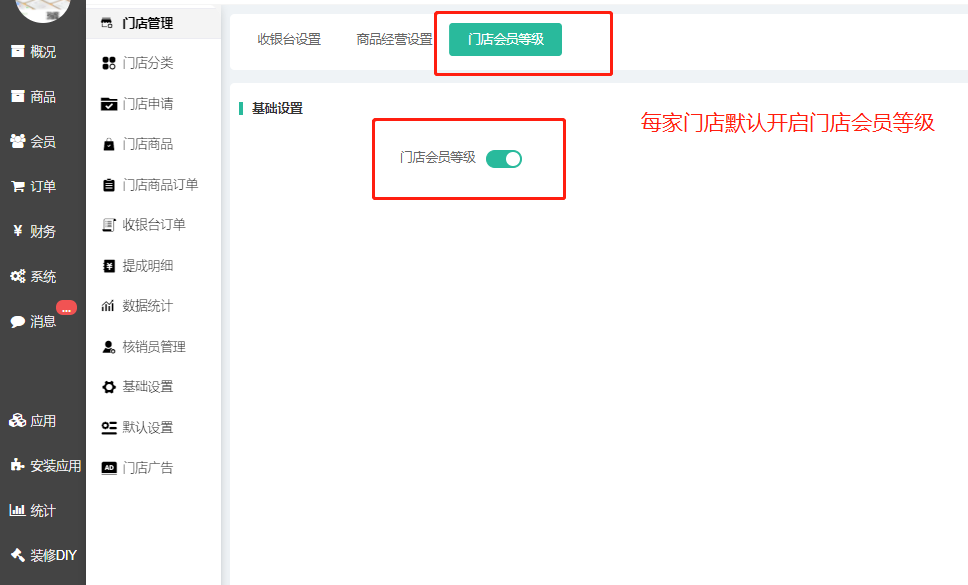Click the red message notification badge
Viewport: 968px width, 585px height.
pyautogui.click(x=67, y=308)
